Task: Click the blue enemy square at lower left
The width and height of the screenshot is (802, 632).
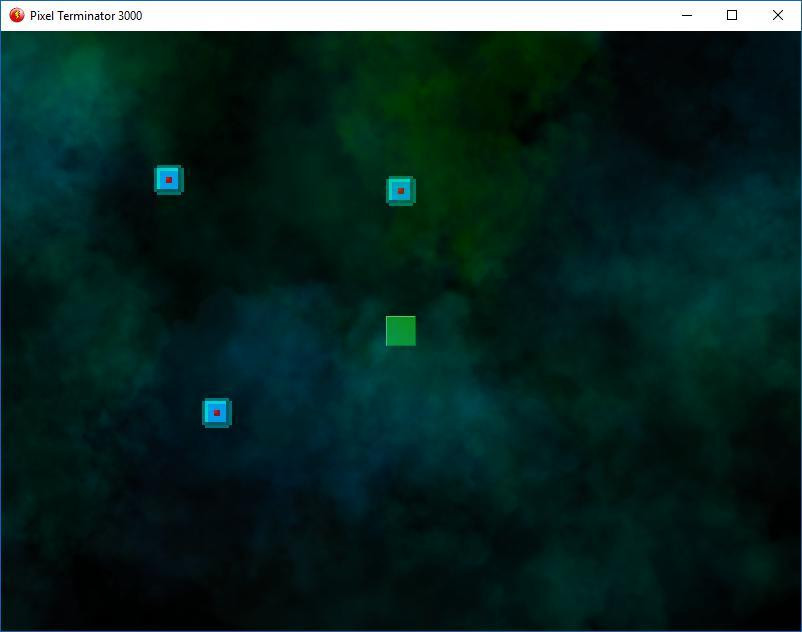Action: [217, 413]
